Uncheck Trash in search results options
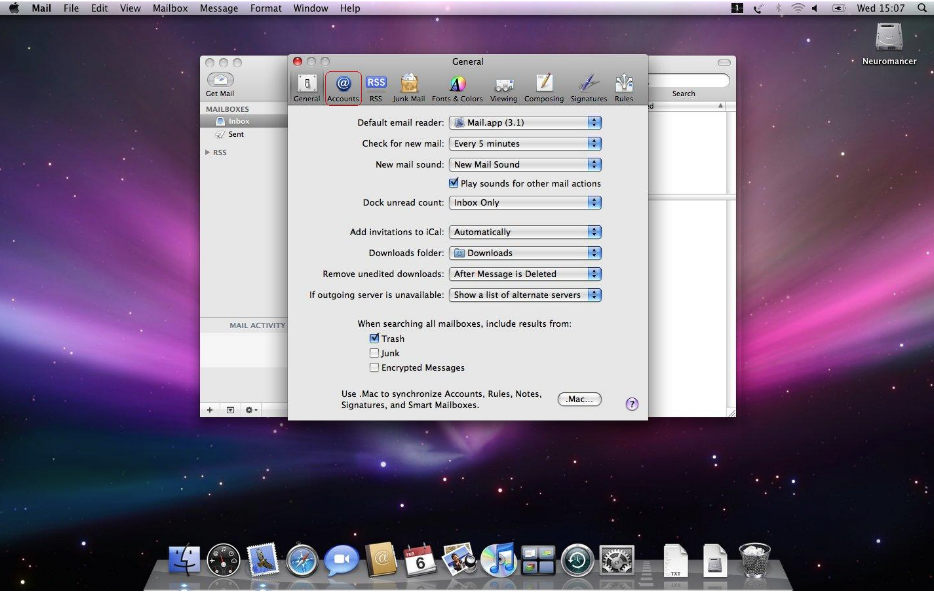The image size is (934, 602). (374, 338)
